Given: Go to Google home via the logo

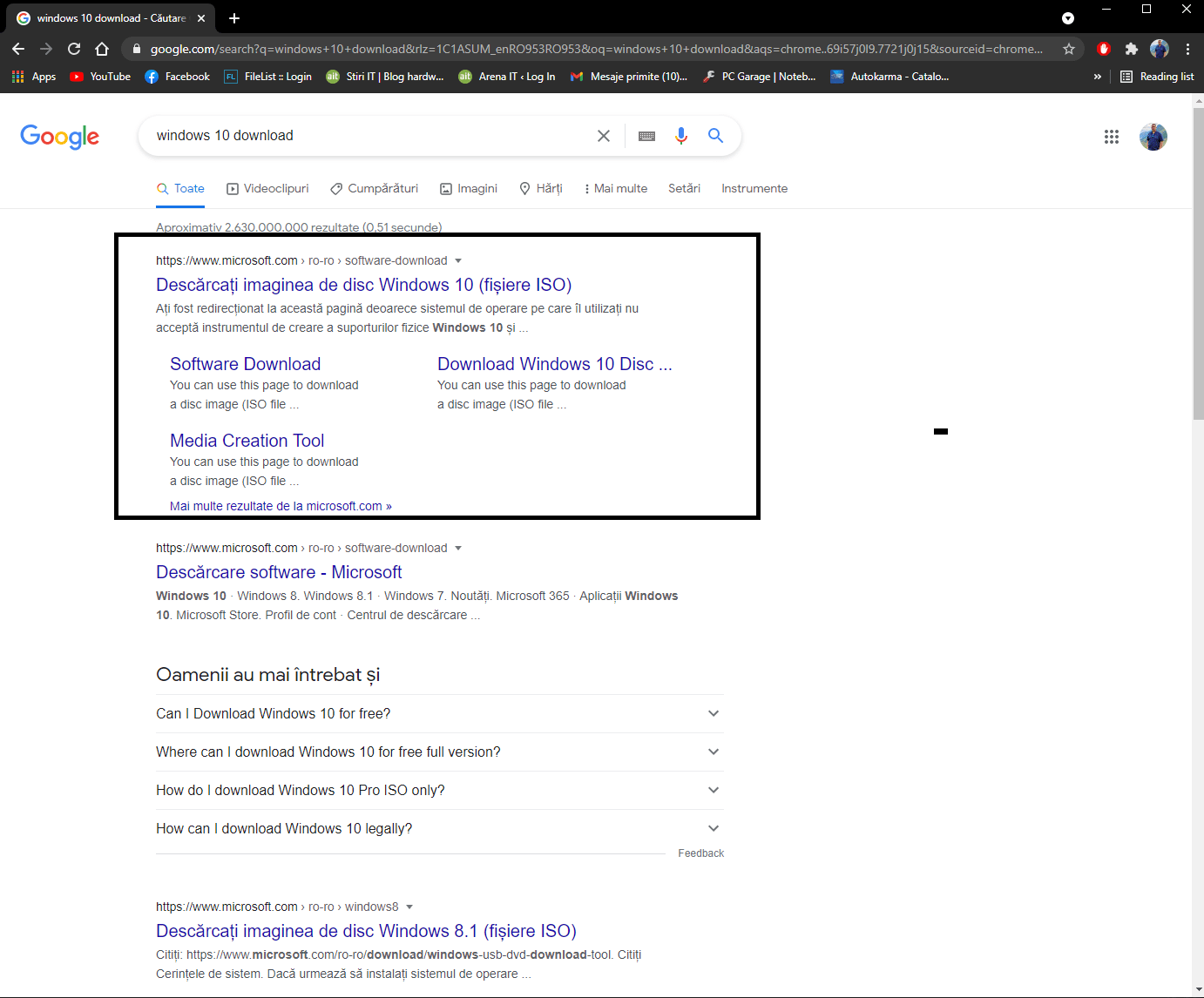Looking at the screenshot, I should [59, 137].
